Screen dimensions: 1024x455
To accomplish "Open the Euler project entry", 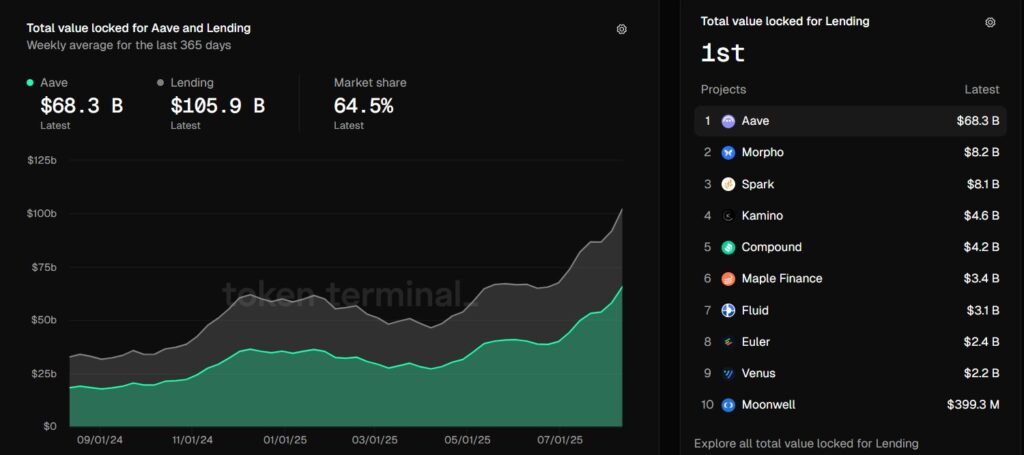I will click(x=850, y=341).
